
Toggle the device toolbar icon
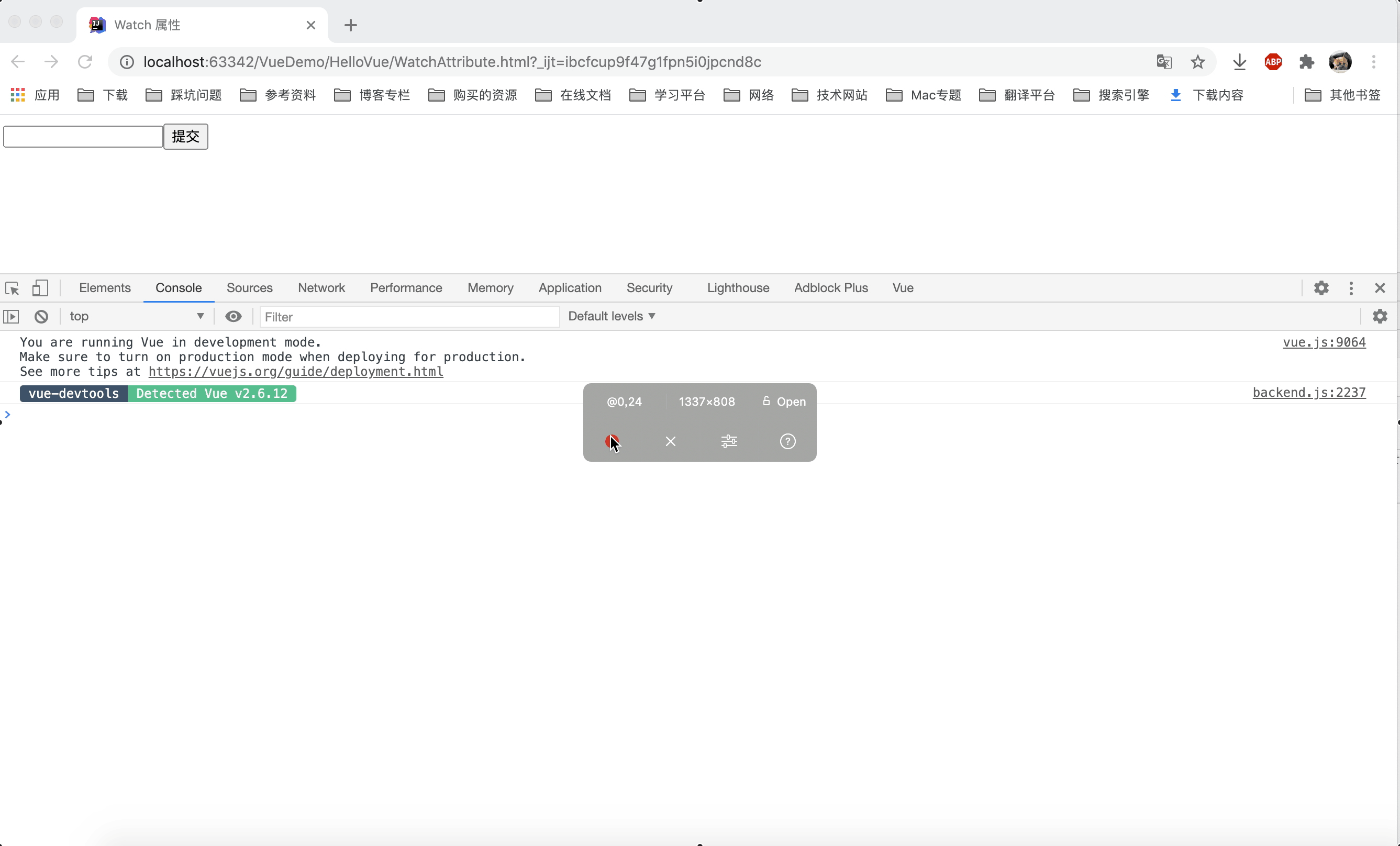(40, 288)
